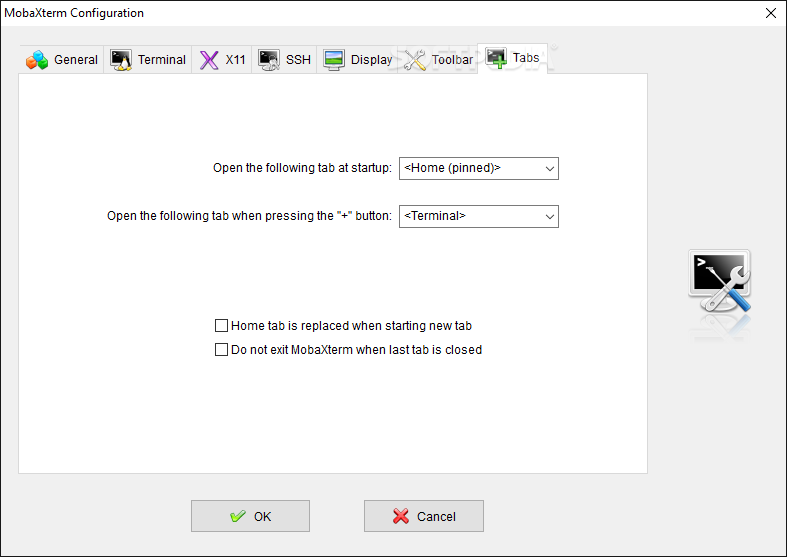
Task: Close the MobaXterm Configuration window
Action: coord(771,13)
